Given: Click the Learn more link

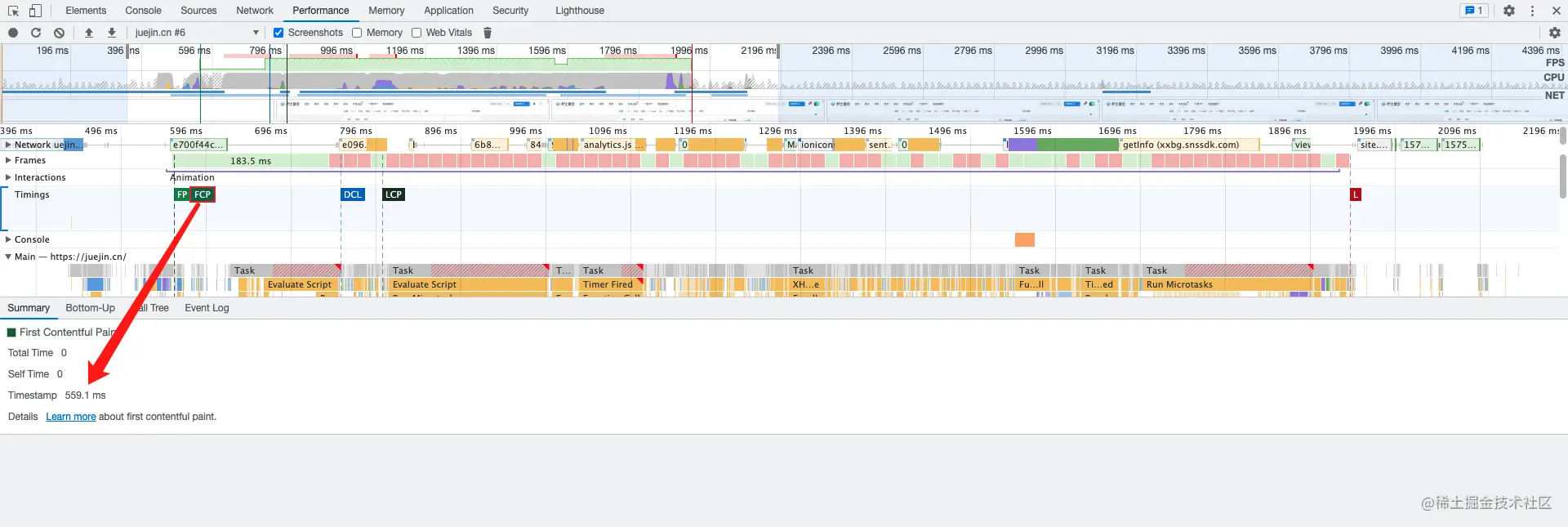Looking at the screenshot, I should [x=71, y=417].
